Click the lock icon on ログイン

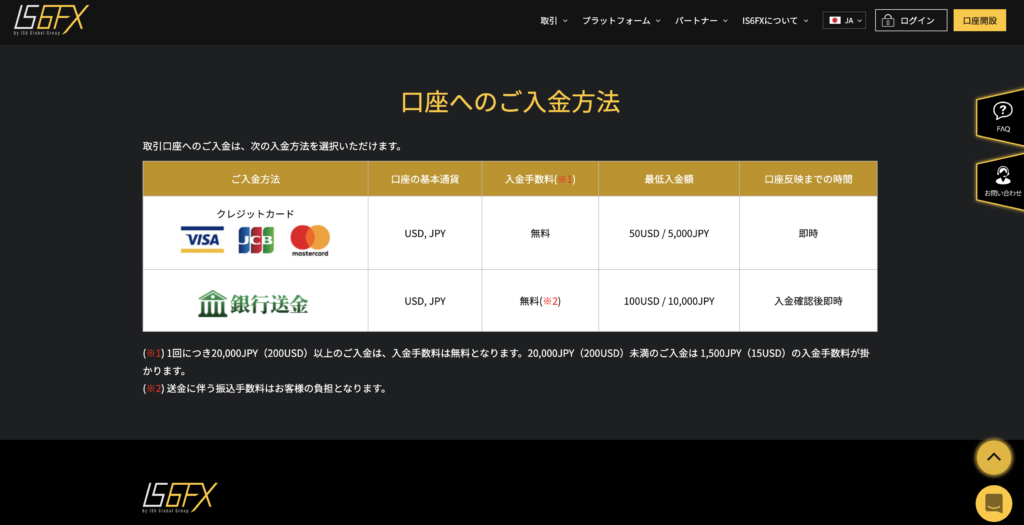(x=888, y=20)
